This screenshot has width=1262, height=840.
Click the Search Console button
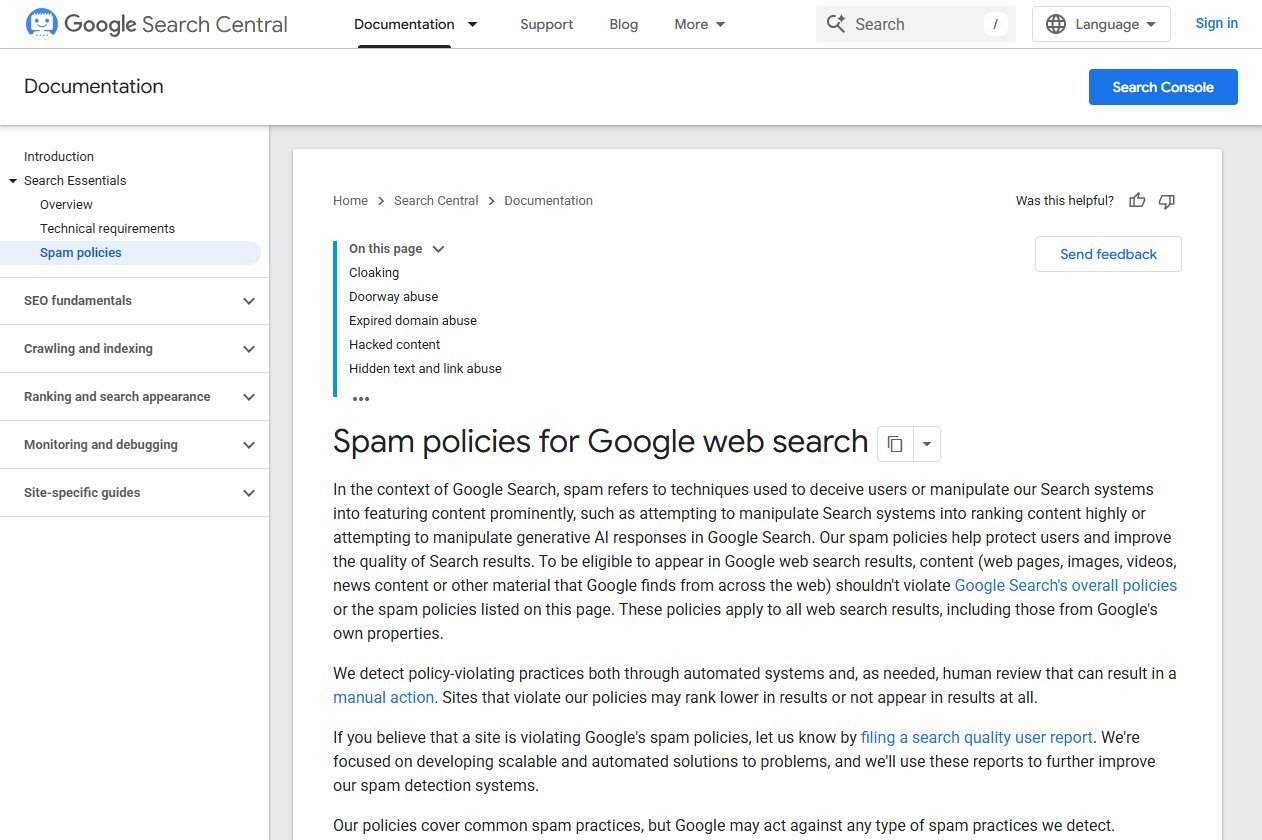point(1163,87)
